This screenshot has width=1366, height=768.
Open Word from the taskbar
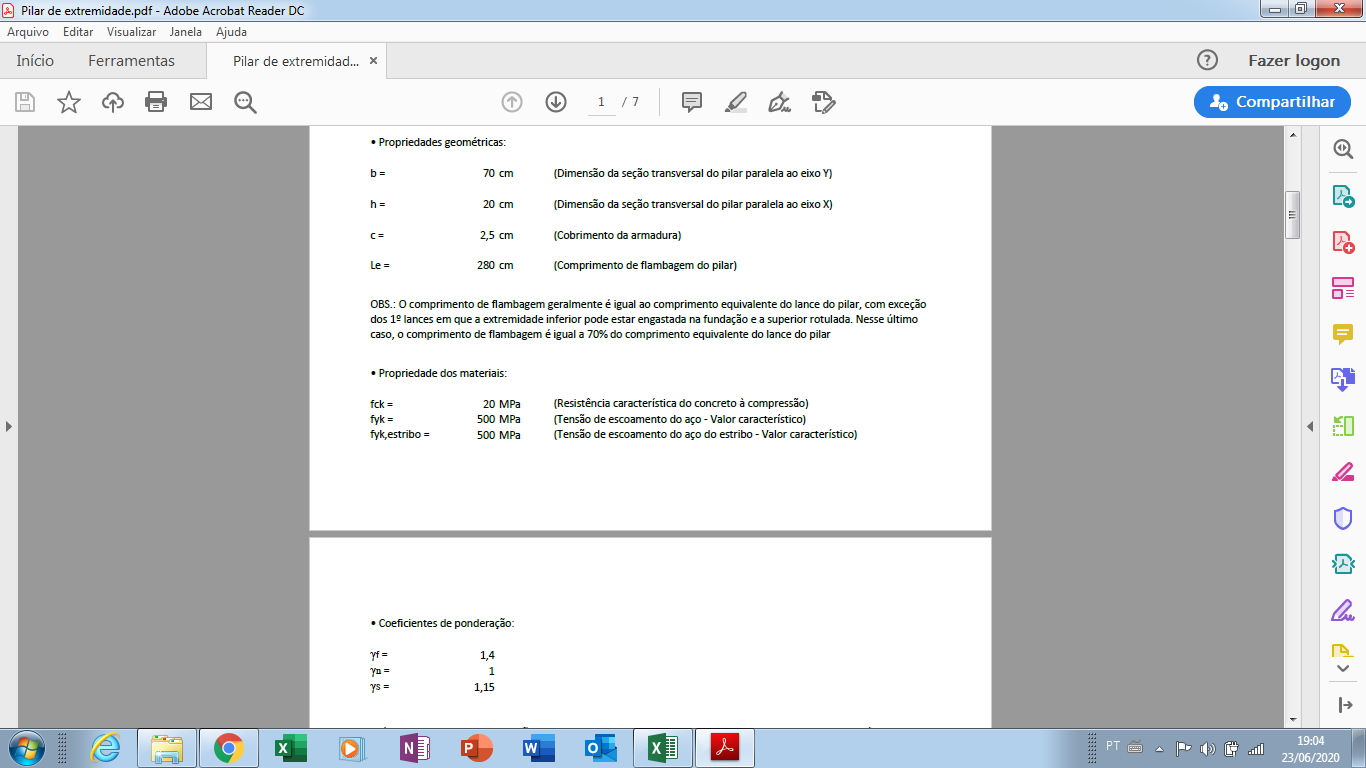point(538,748)
